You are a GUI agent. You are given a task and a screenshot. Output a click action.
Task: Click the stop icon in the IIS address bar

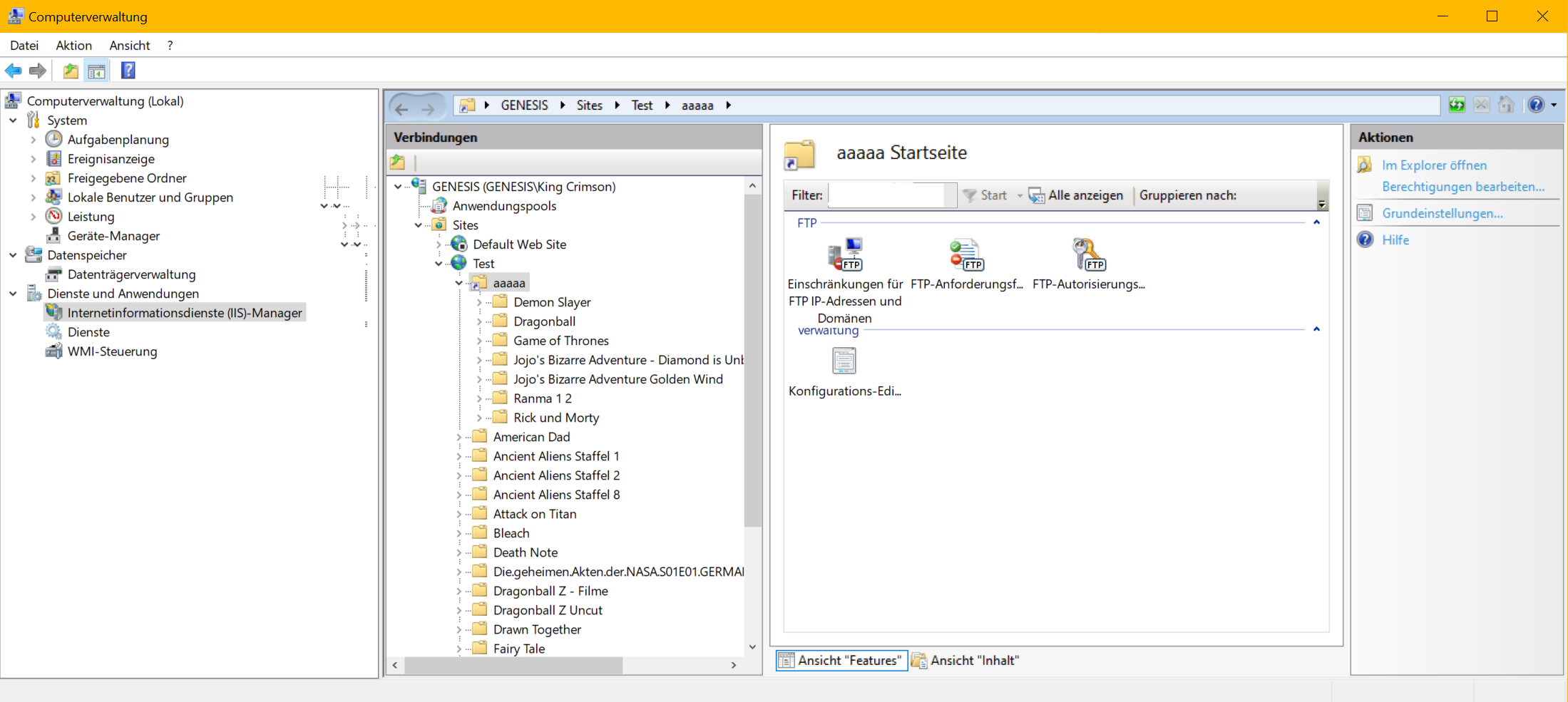pyautogui.click(x=1482, y=105)
